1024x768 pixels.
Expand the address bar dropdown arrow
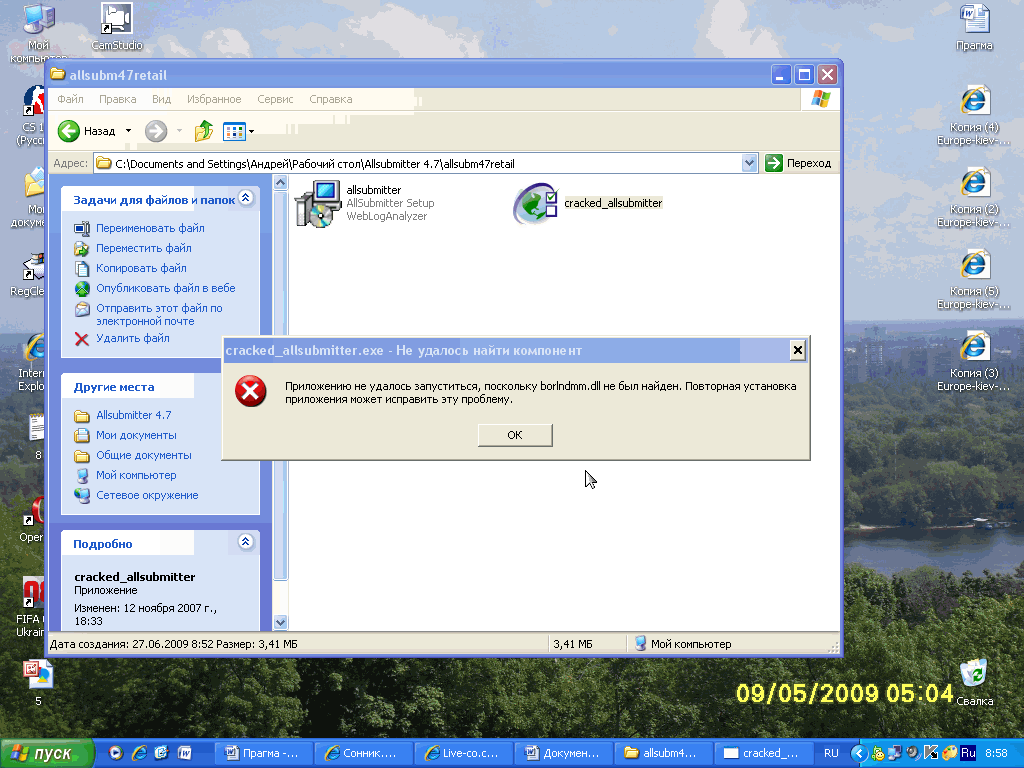point(750,163)
